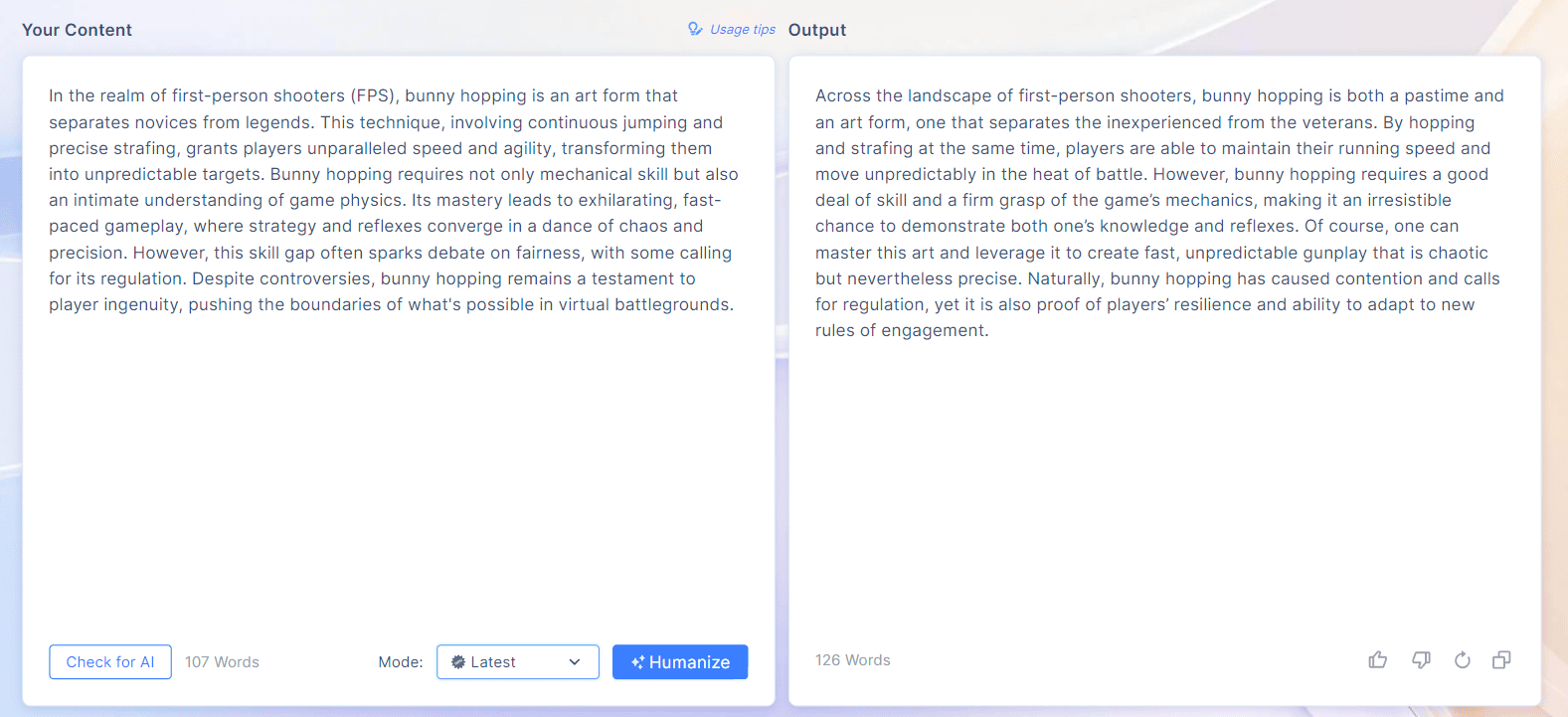1568x717 pixels.
Task: Click the lightbulb icon beside Usage tips
Action: point(695,30)
